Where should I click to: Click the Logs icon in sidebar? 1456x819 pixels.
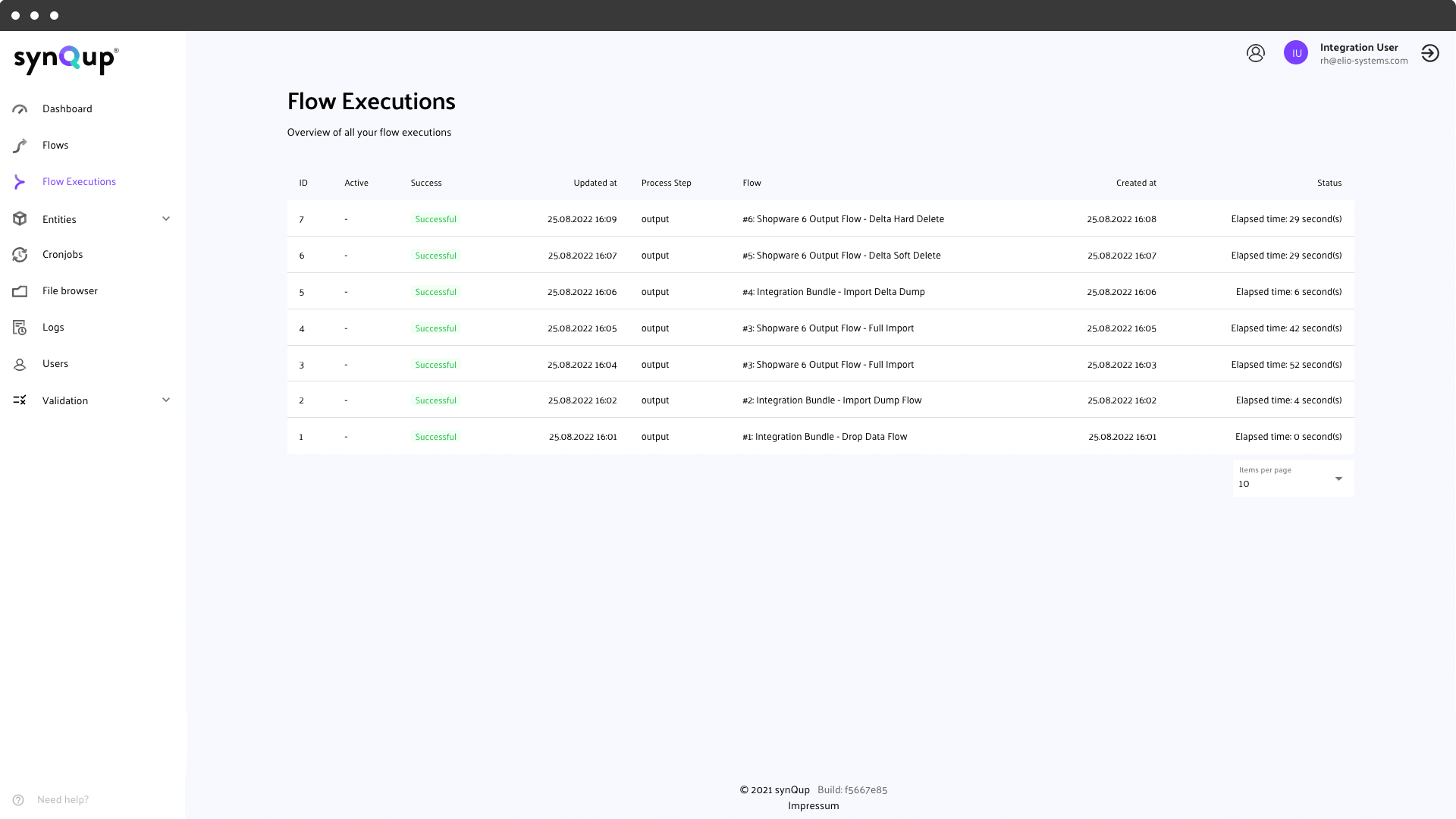click(x=20, y=328)
